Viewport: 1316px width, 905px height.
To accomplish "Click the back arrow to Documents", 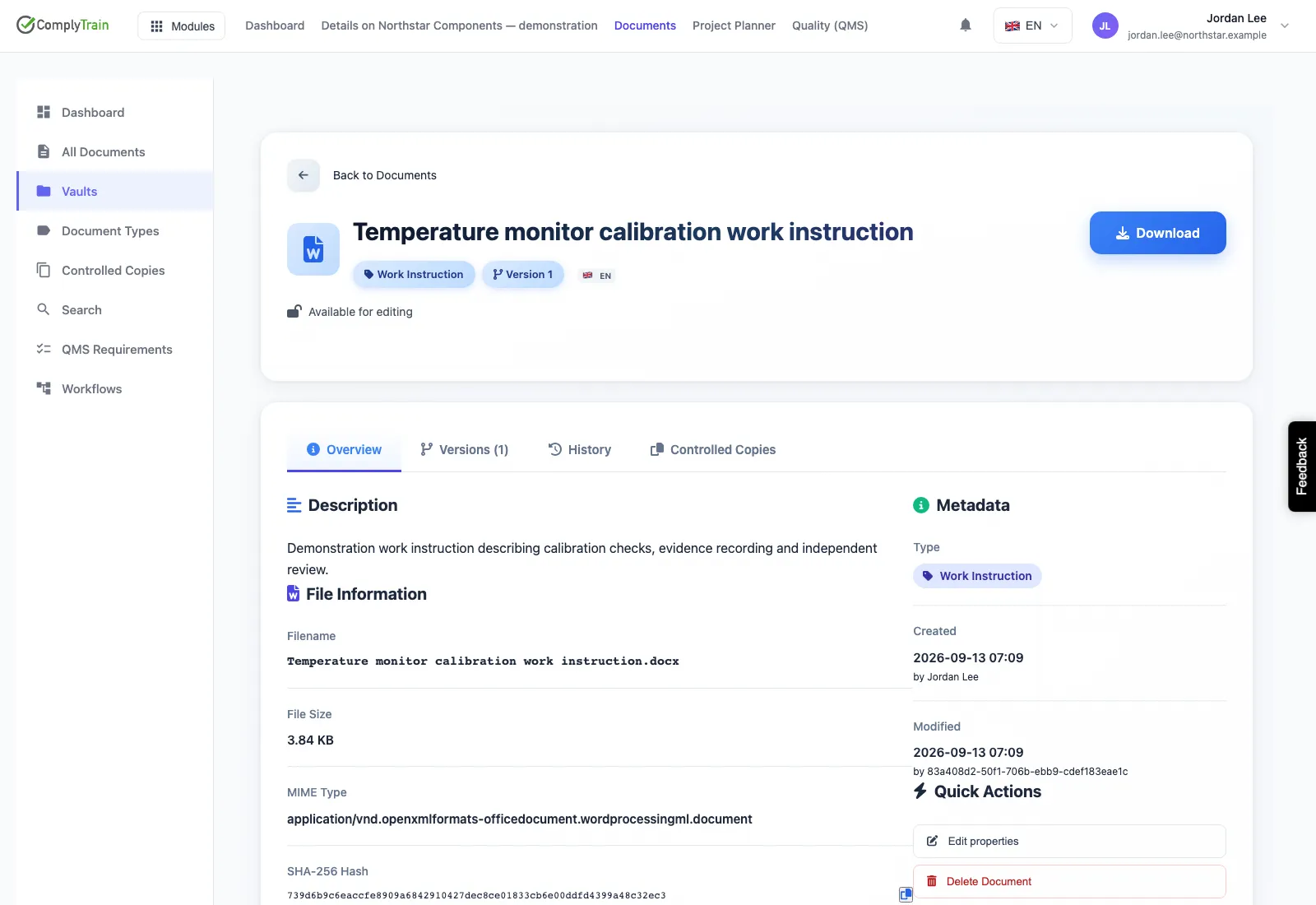I will tap(304, 175).
